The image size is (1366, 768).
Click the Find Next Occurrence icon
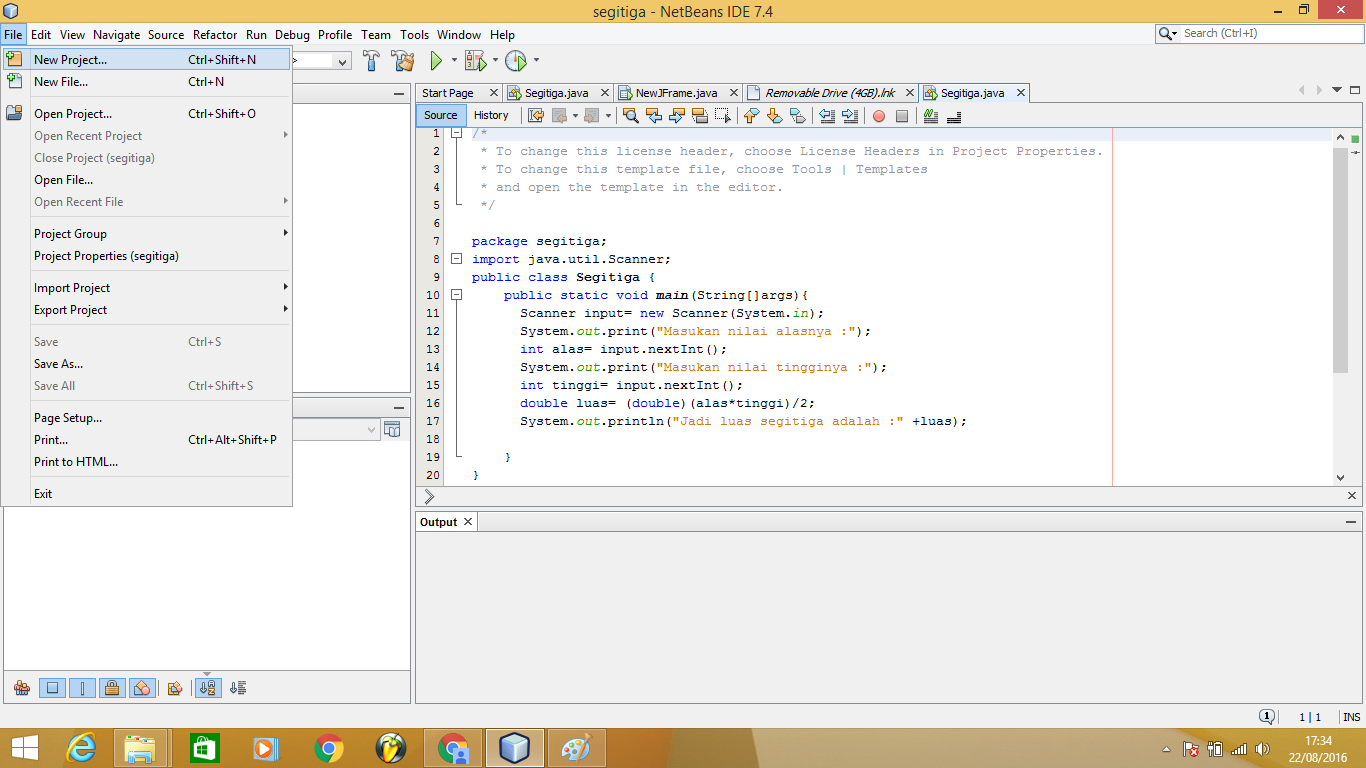pos(677,116)
